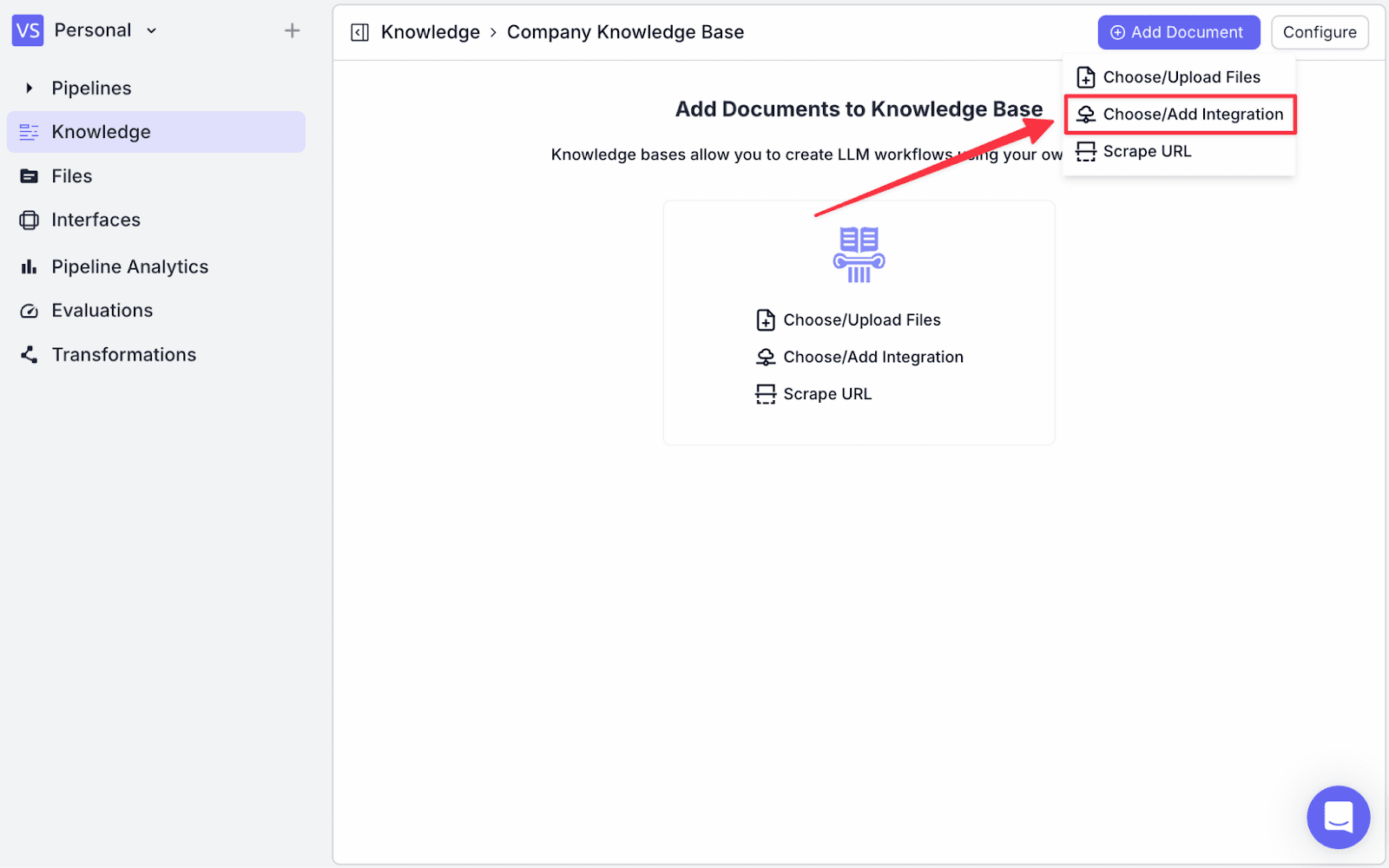This screenshot has width=1389, height=868.
Task: Click the knowledge base pillar book illustration
Action: [x=859, y=254]
